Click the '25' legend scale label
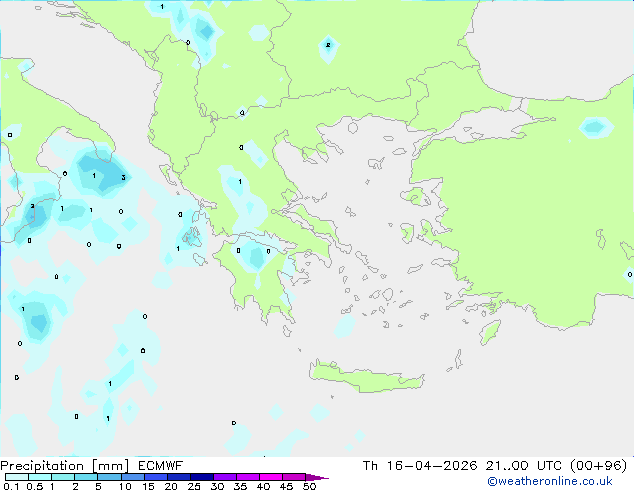634x490 pixels. point(194,486)
